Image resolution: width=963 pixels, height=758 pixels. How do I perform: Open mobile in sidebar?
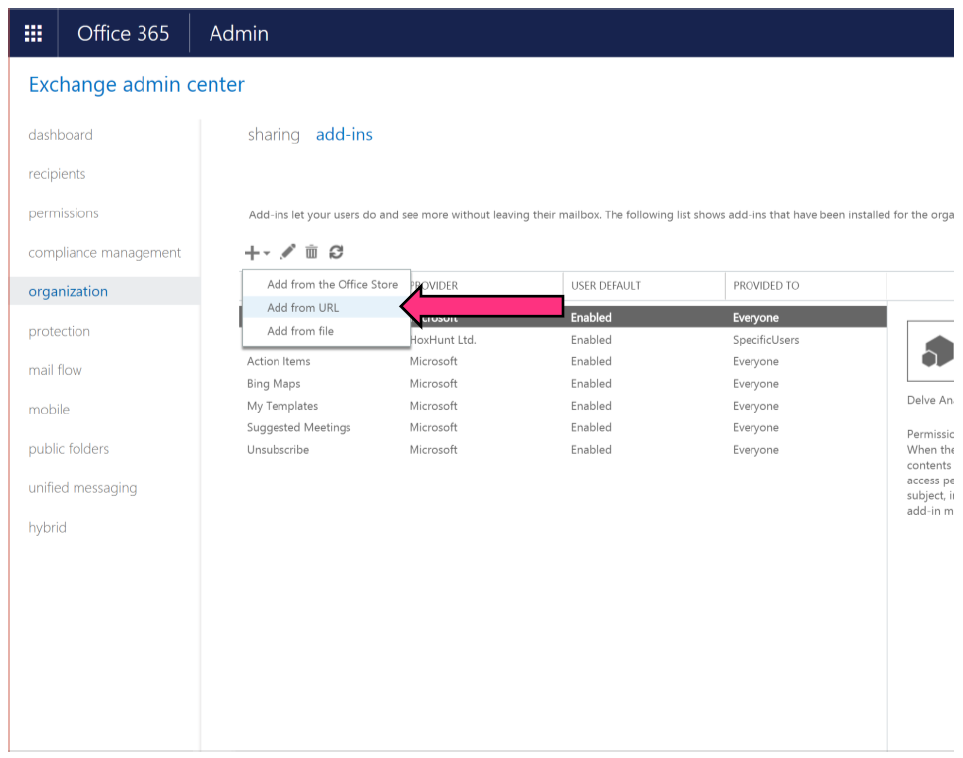coord(49,409)
